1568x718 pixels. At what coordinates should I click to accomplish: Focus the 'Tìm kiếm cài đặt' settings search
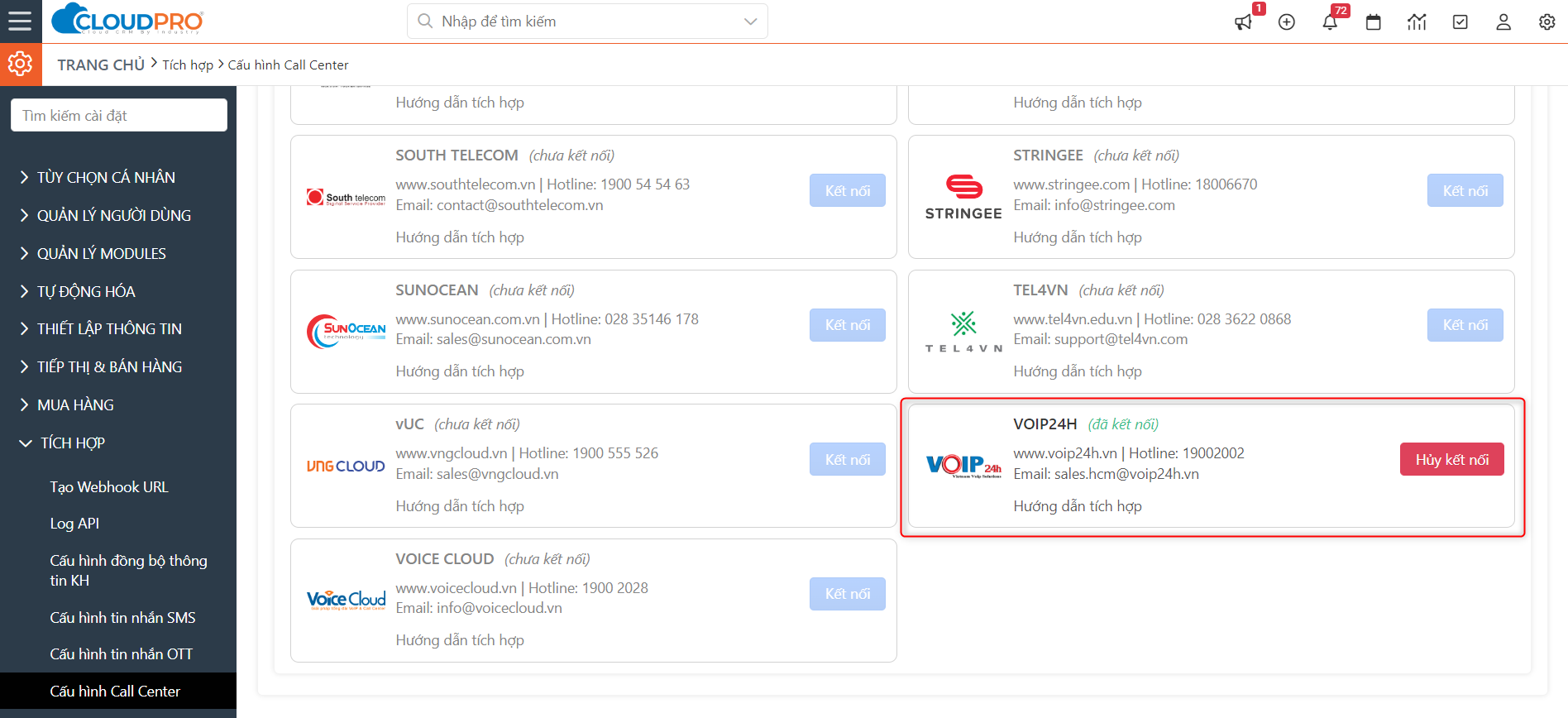click(119, 115)
